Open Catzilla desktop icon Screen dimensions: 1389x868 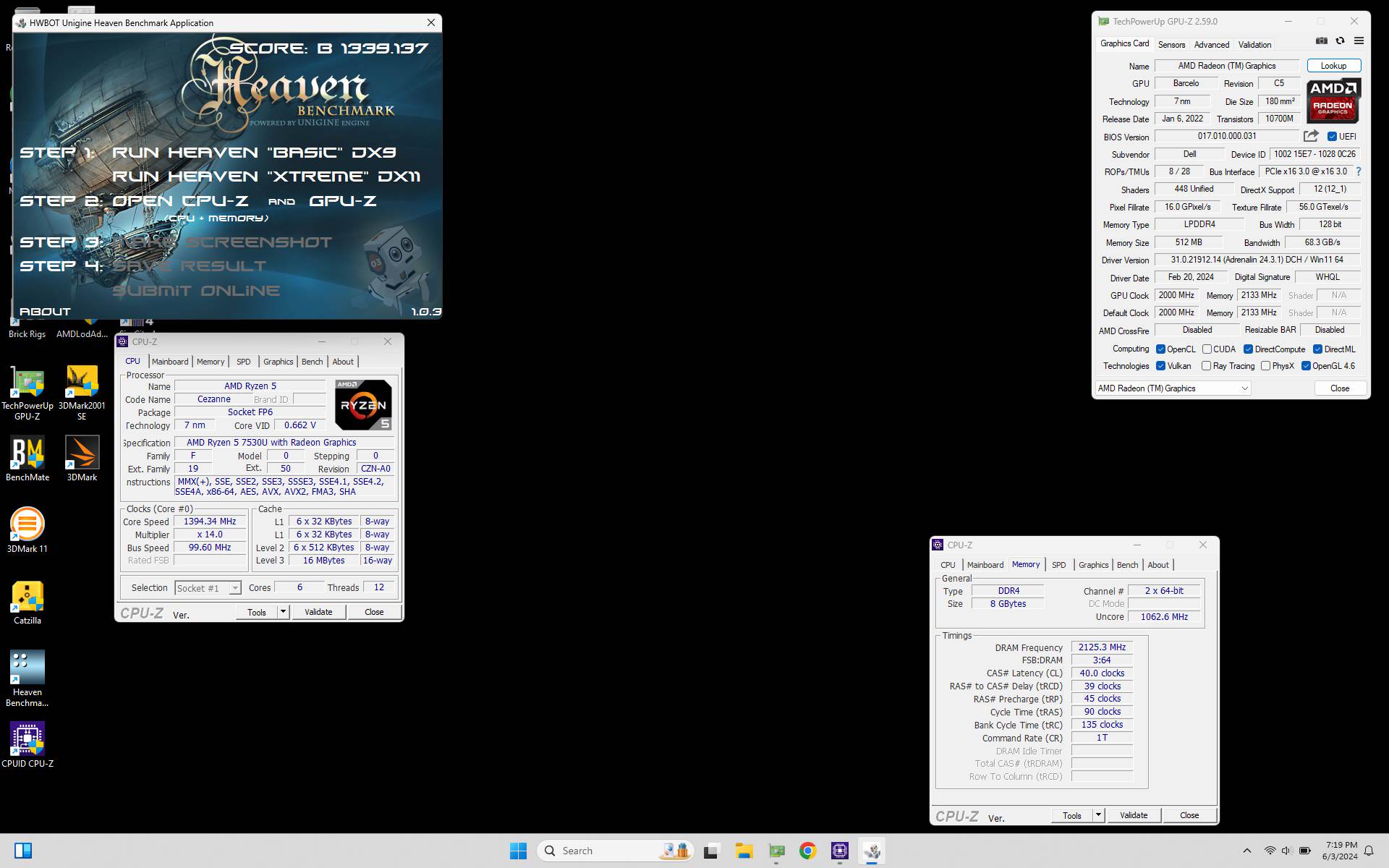[27, 603]
